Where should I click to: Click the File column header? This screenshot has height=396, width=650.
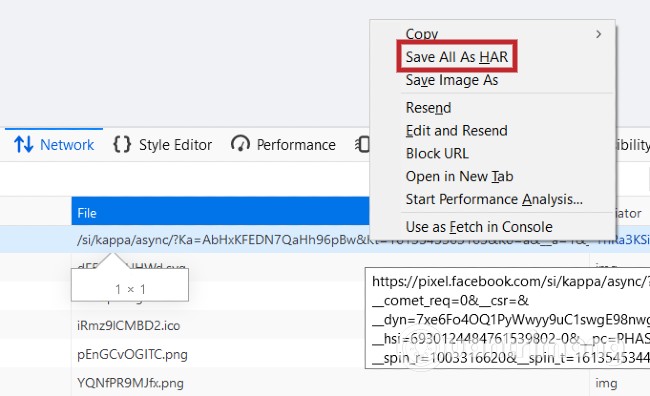click(220, 213)
